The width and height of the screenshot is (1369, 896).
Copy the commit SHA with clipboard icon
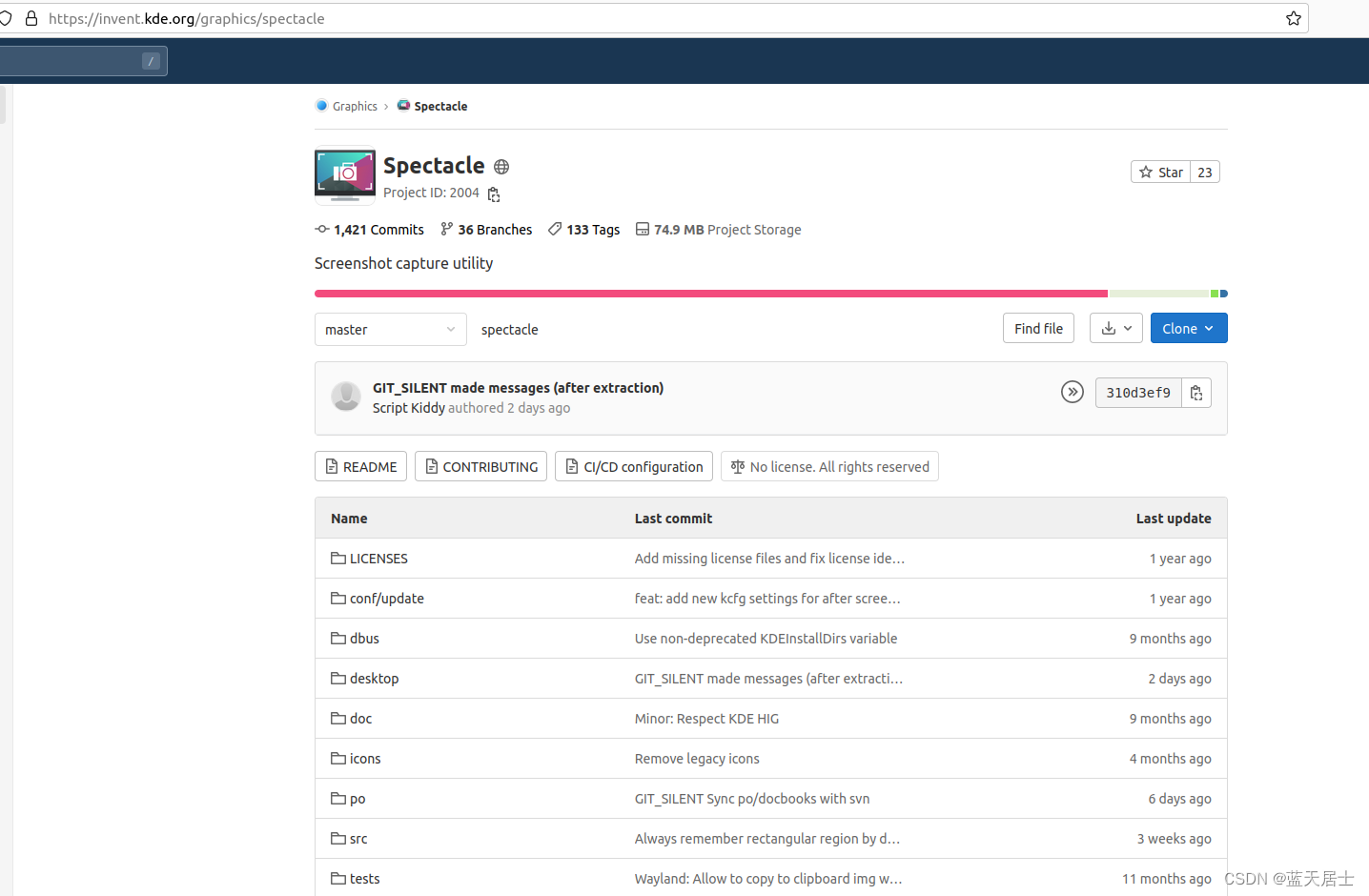[x=1196, y=393]
